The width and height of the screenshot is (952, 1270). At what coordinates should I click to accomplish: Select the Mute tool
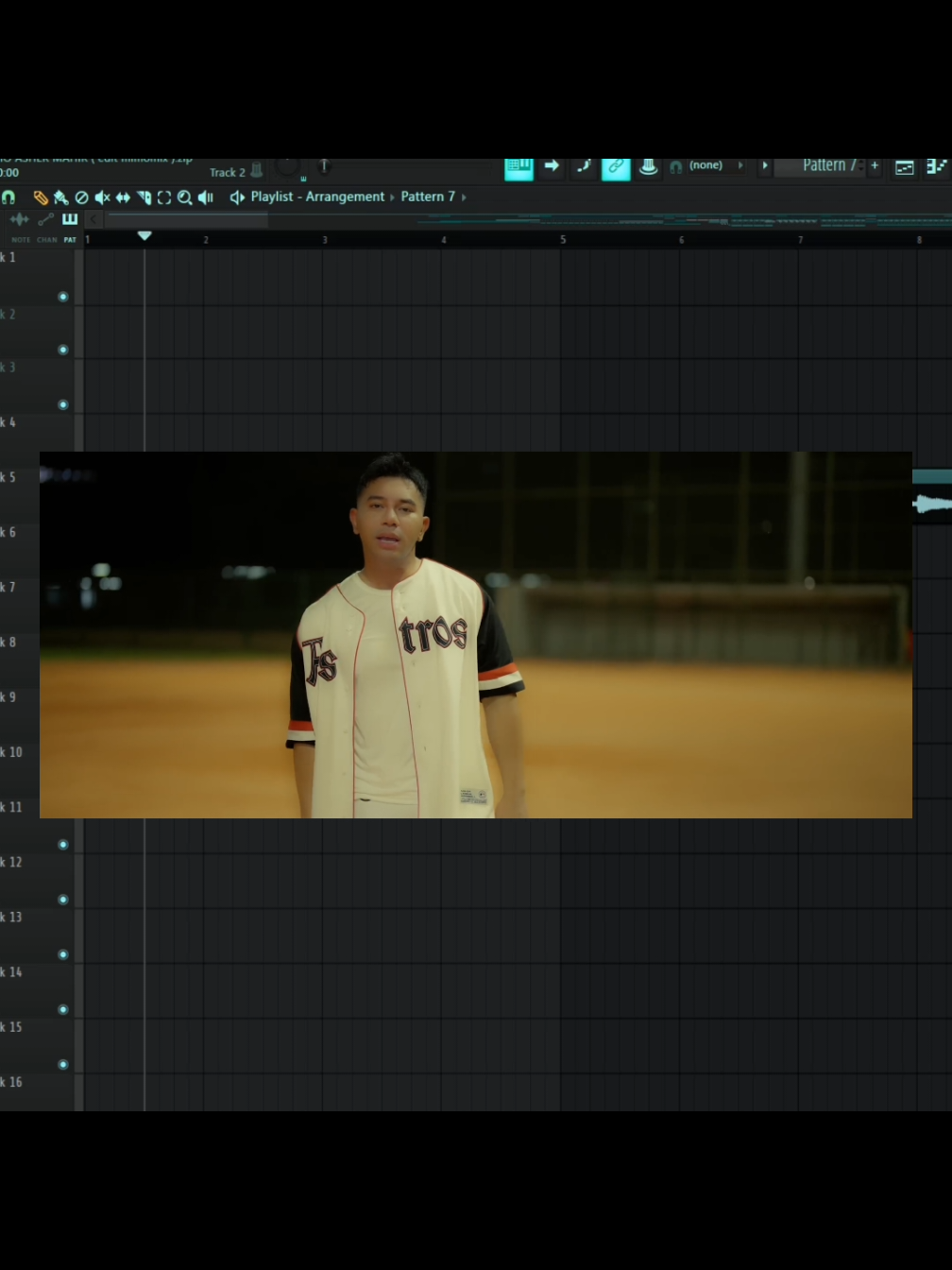[102, 197]
